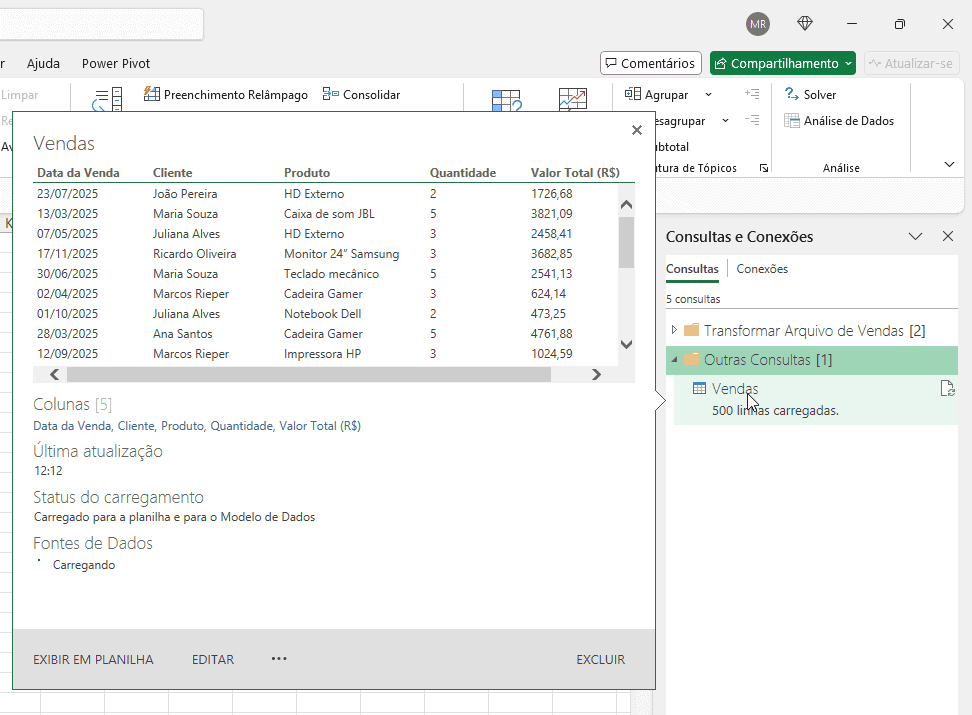Switch to the Conexões tab
972x715 pixels.
[762, 269]
